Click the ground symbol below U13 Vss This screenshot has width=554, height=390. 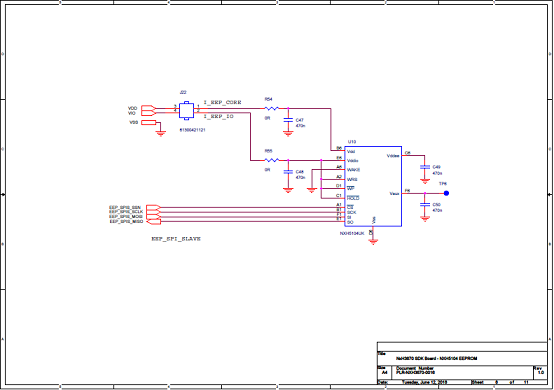pyautogui.click(x=373, y=242)
